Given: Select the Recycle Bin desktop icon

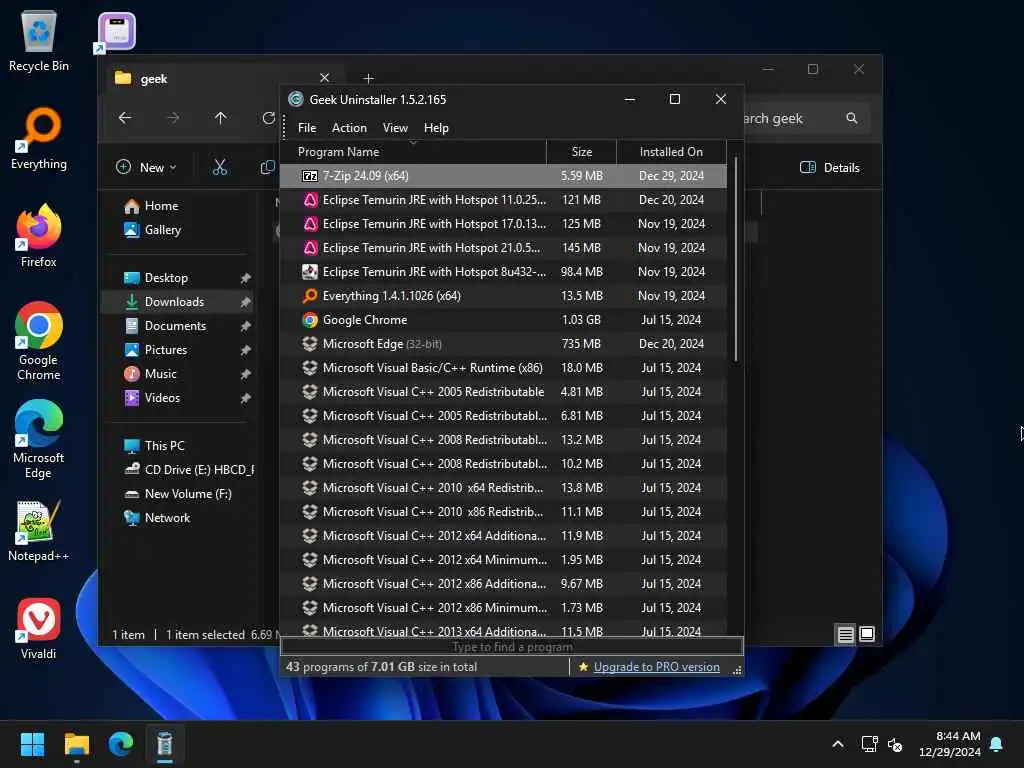Looking at the screenshot, I should tap(39, 40).
